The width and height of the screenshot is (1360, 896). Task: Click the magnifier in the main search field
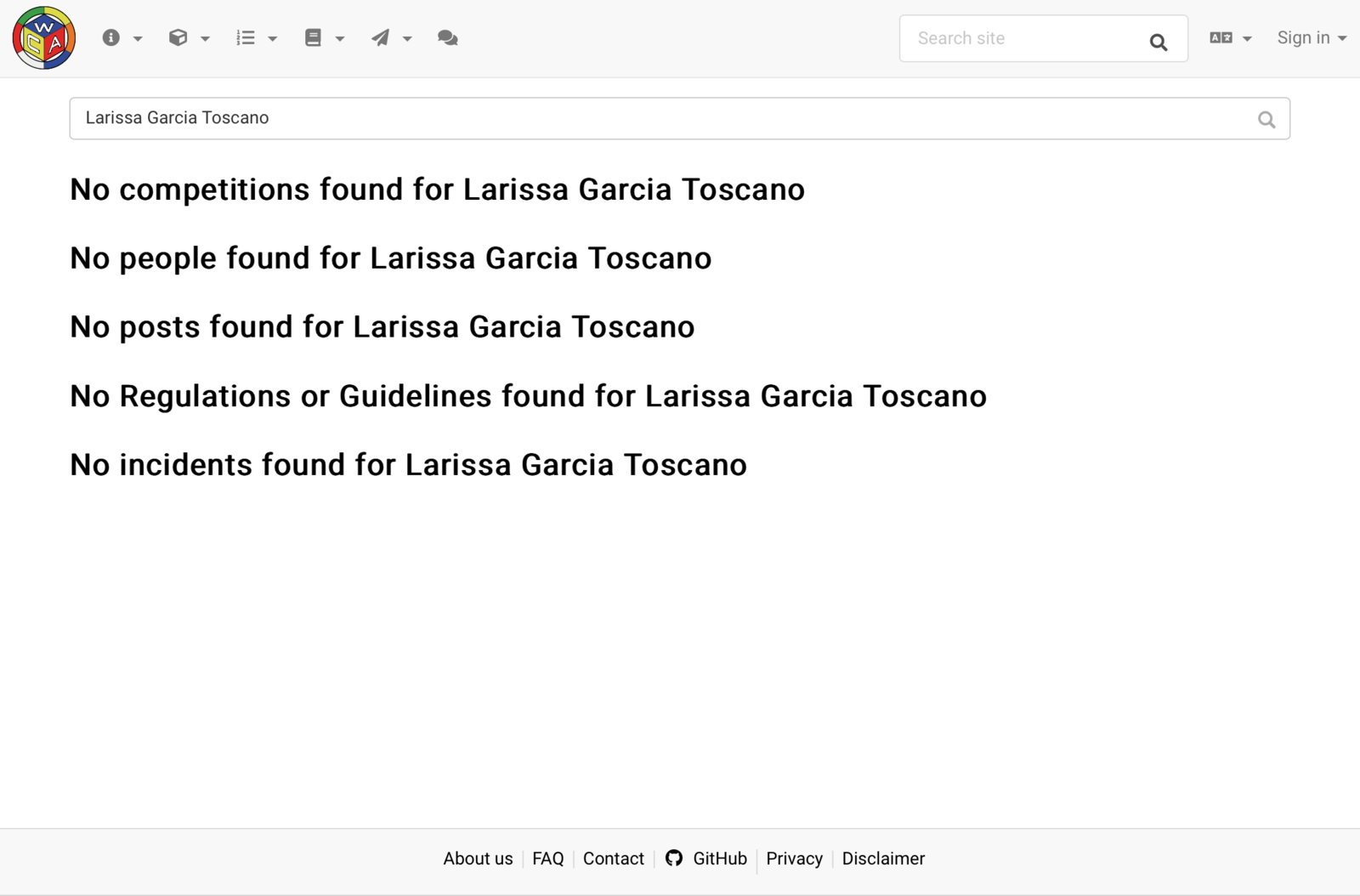pyautogui.click(x=1266, y=120)
